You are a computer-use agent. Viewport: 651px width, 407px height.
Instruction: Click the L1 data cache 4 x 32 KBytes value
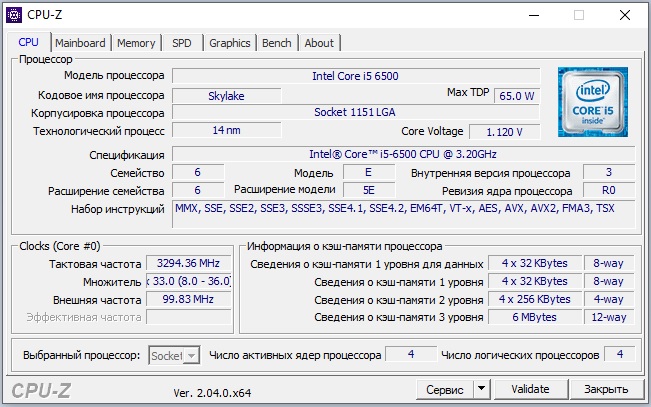(x=534, y=263)
